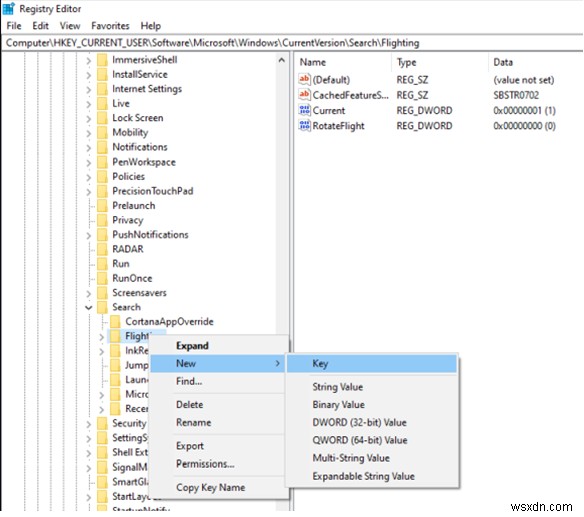Open the Edit menu
This screenshot has width=584, height=517.
coord(40,26)
